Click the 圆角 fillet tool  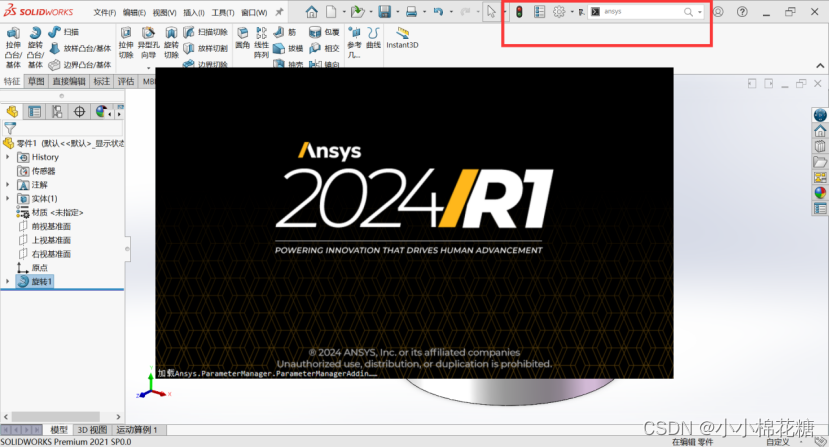tap(242, 38)
